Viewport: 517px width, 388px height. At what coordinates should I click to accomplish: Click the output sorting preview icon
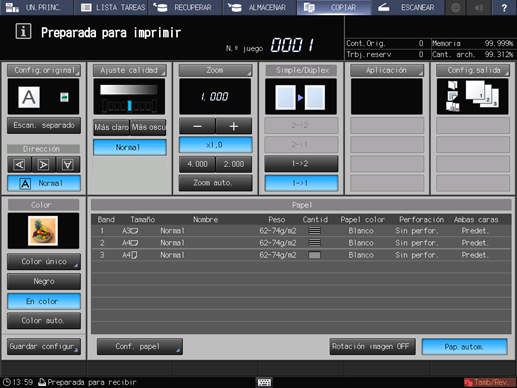pyautogui.click(x=473, y=97)
